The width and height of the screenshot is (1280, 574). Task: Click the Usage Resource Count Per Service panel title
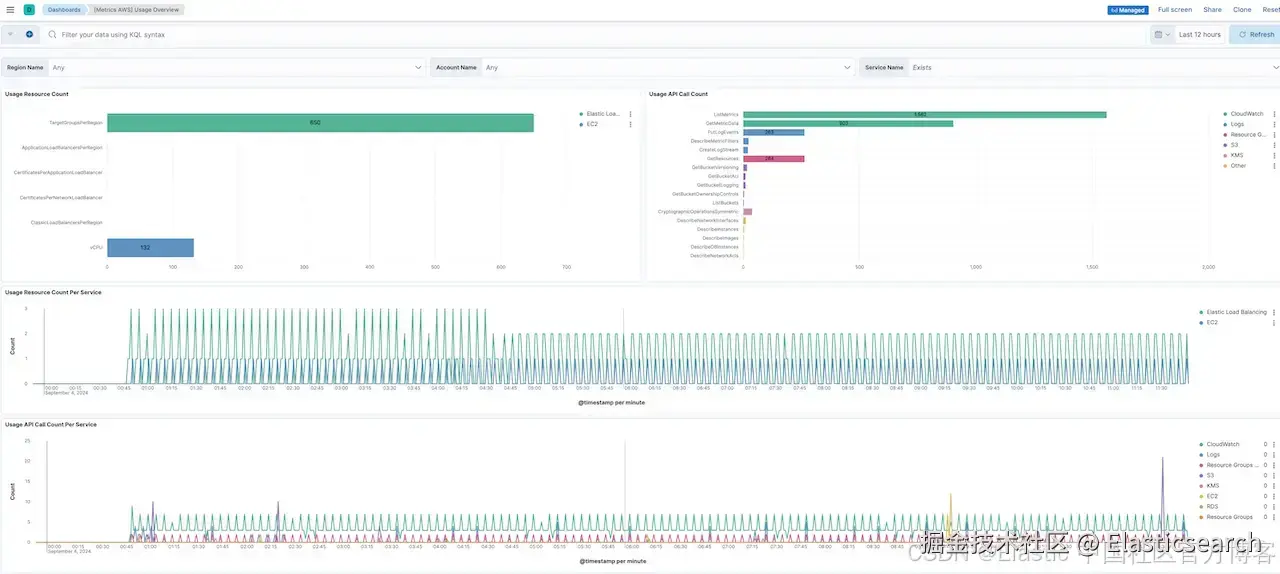53,292
